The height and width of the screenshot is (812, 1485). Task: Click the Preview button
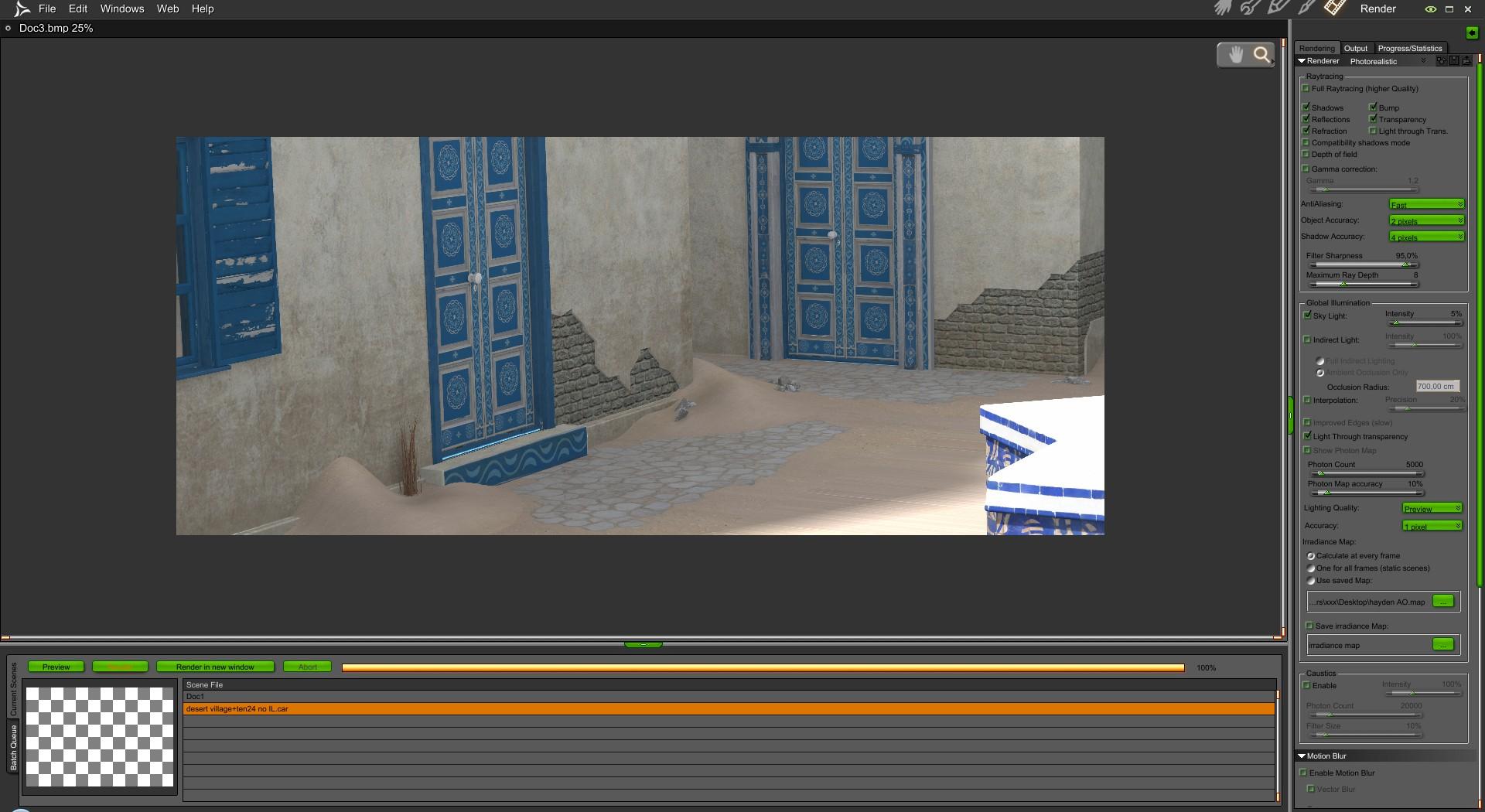tap(56, 667)
